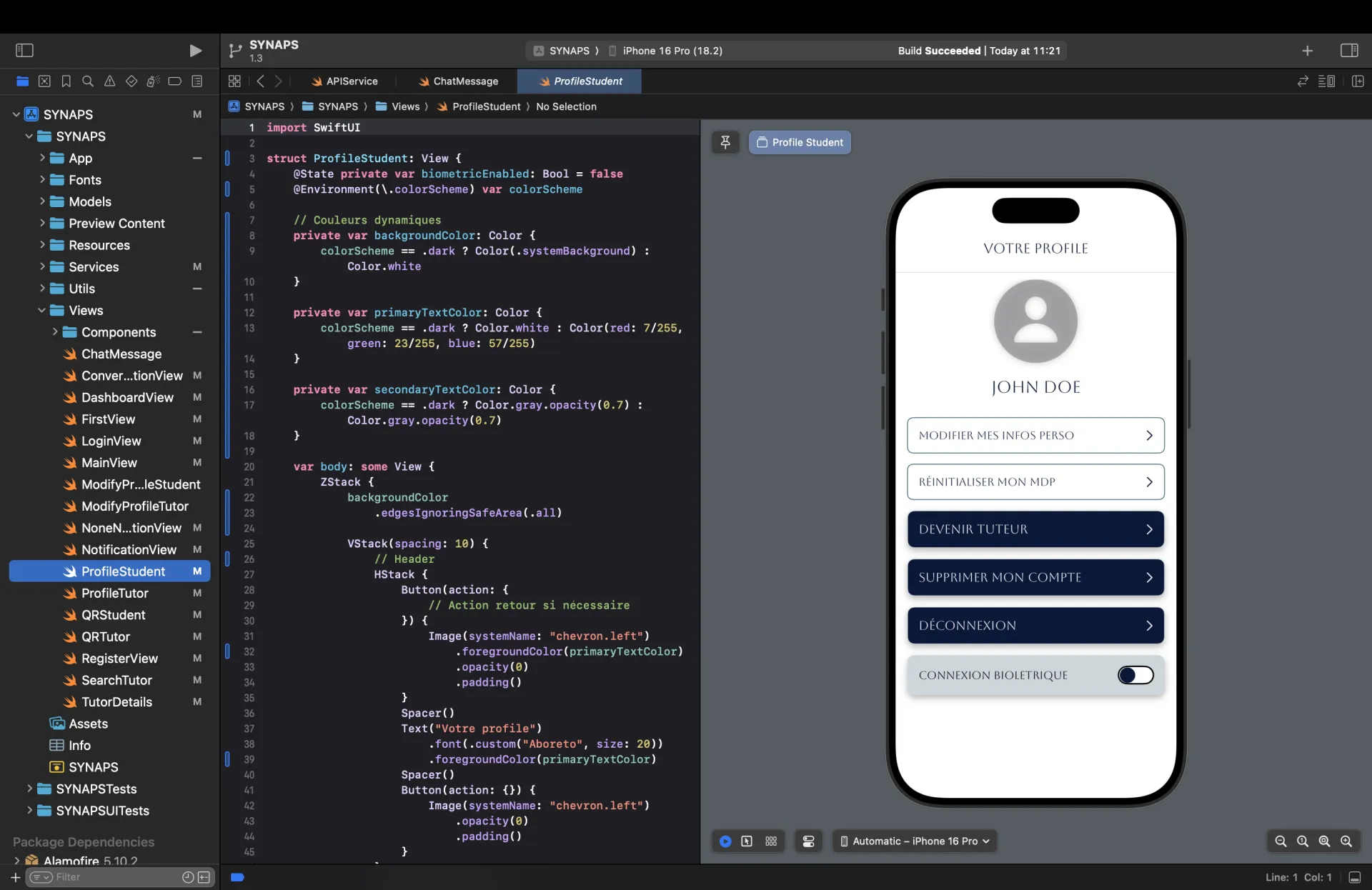
Task: Open canvas device settings
Action: [x=809, y=841]
